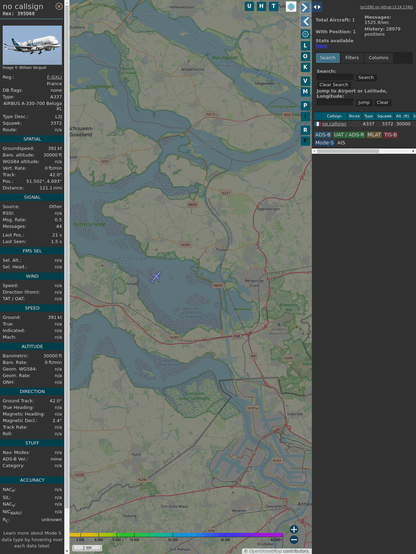Toggle the T map button

tap(273, 6)
